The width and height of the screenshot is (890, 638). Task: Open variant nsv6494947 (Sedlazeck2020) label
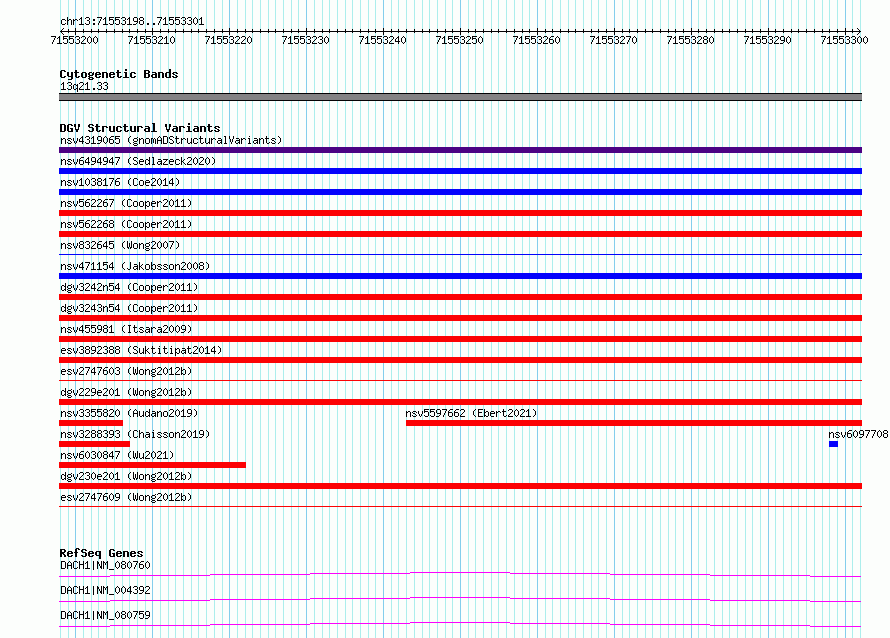(138, 161)
